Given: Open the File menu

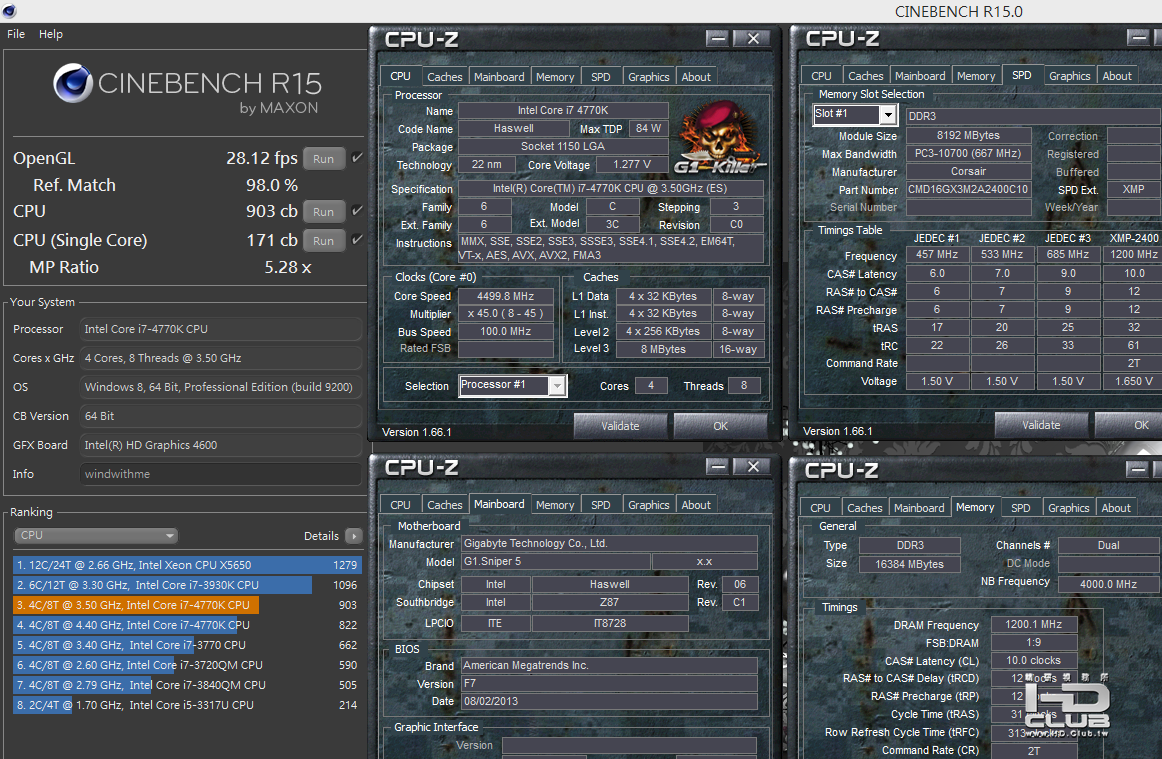Looking at the screenshot, I should point(16,34).
